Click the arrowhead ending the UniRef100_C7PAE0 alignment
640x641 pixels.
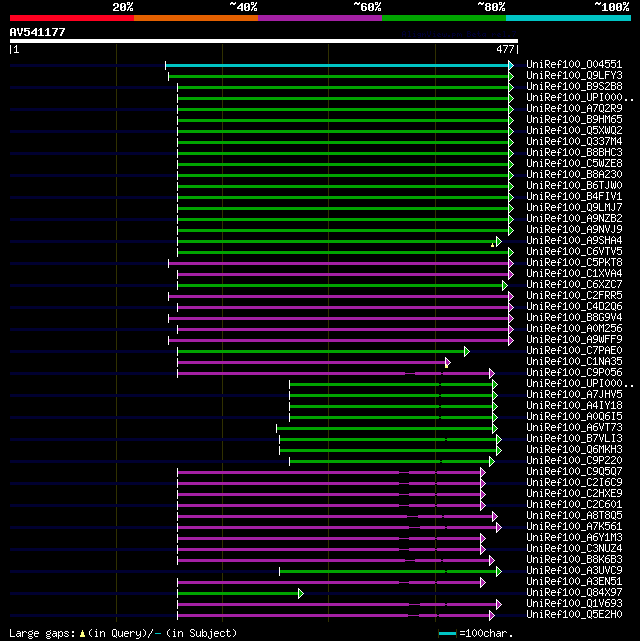467,351
